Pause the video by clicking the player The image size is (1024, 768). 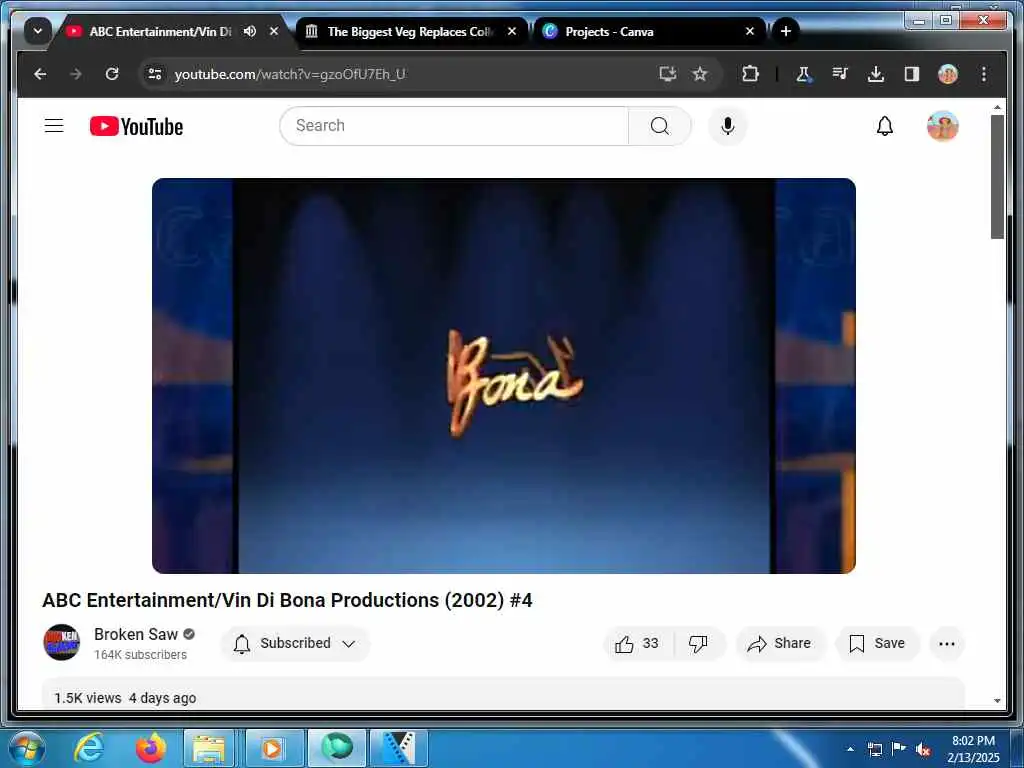point(504,376)
